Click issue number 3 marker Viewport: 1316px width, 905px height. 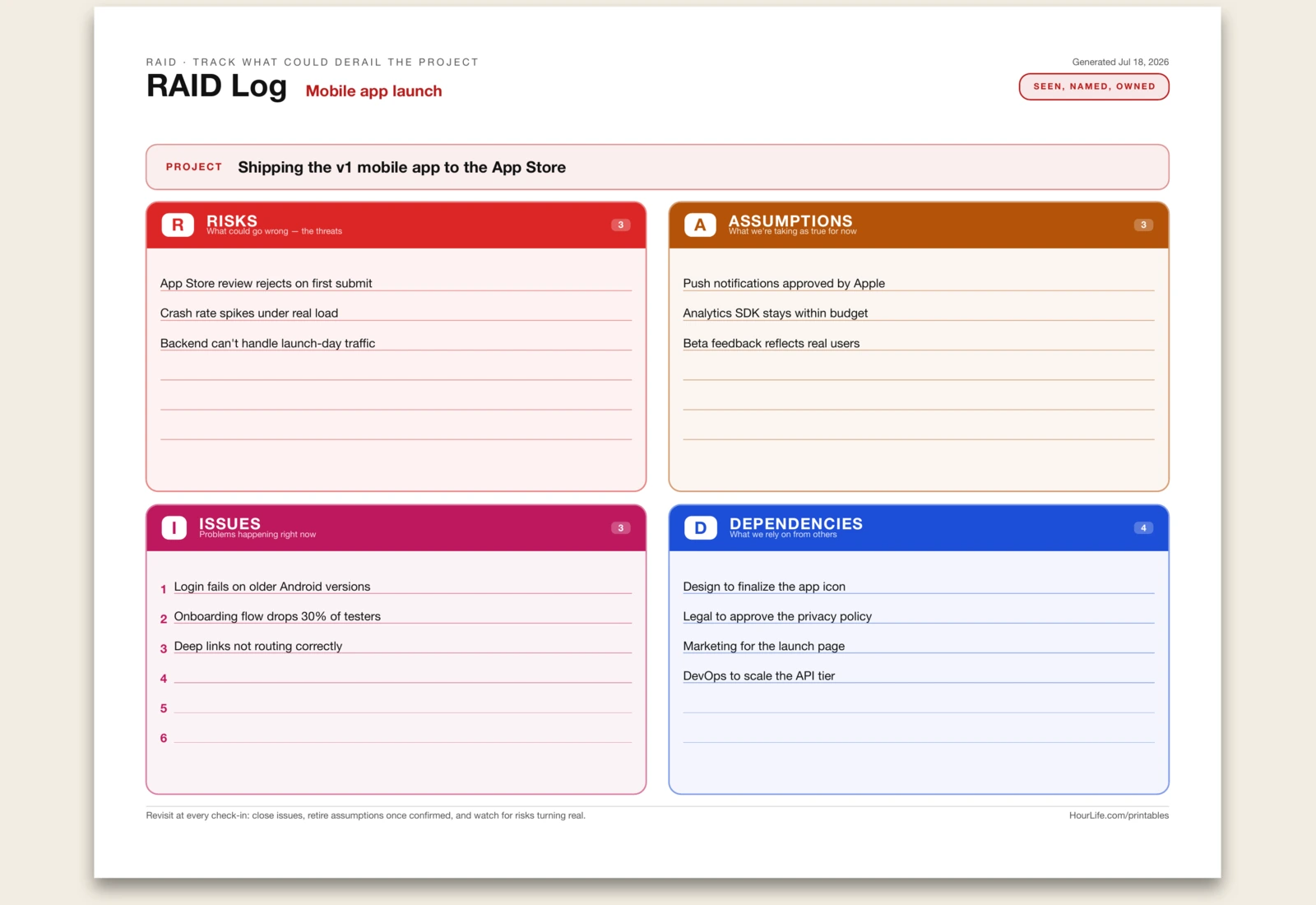click(x=164, y=648)
